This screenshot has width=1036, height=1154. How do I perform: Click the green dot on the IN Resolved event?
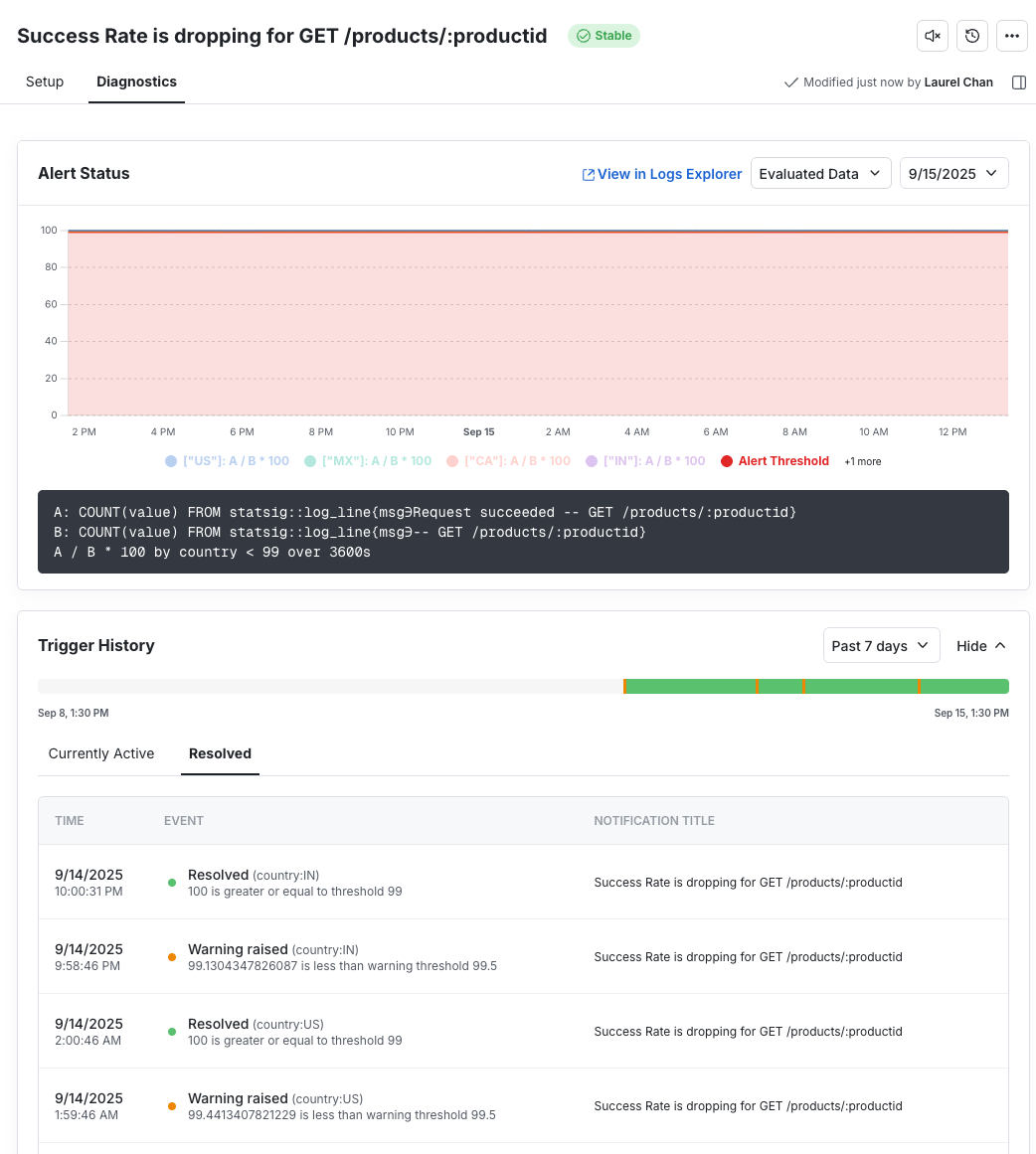point(171,882)
